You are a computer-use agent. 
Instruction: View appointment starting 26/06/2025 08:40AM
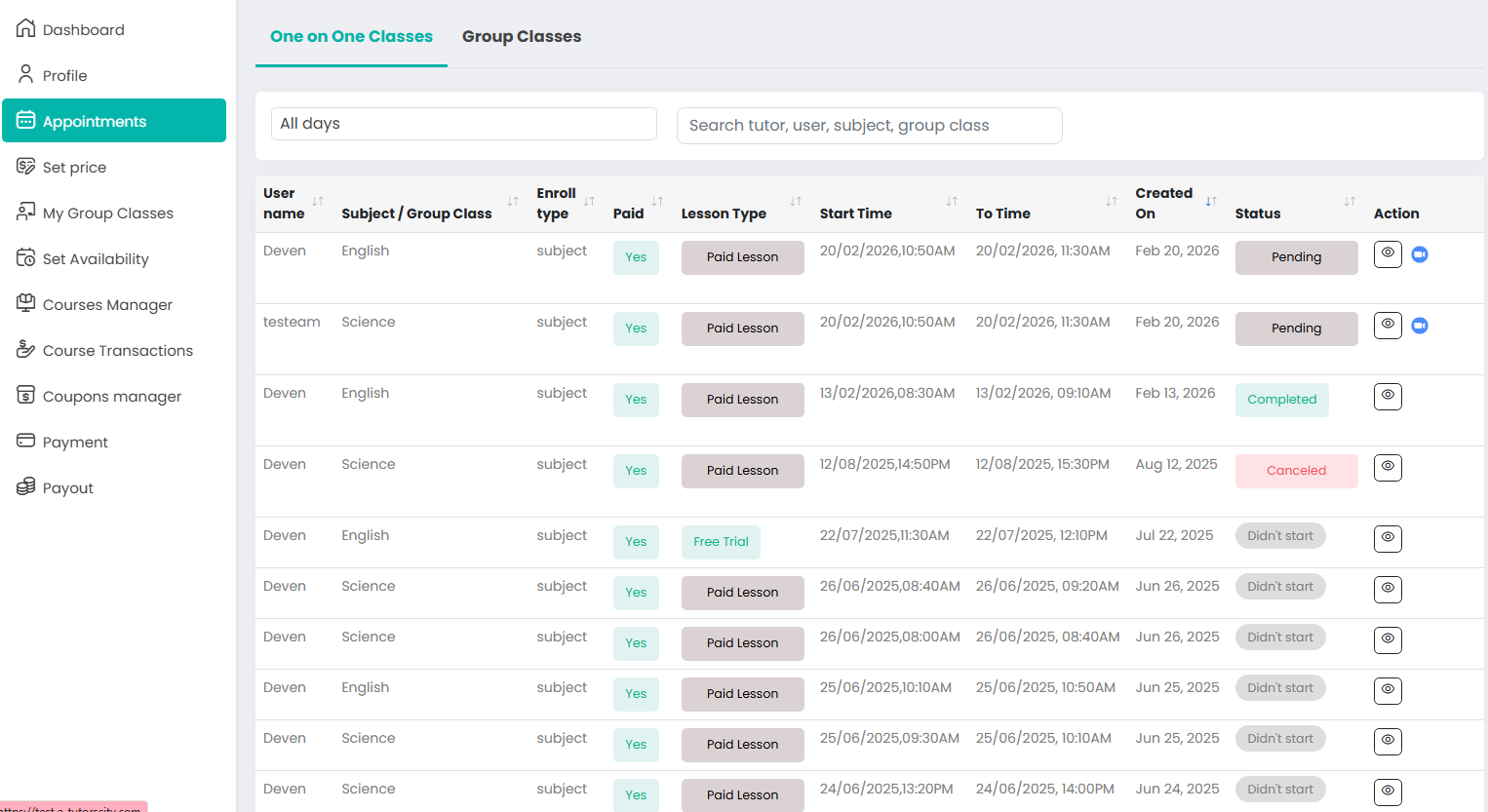[x=1388, y=590]
